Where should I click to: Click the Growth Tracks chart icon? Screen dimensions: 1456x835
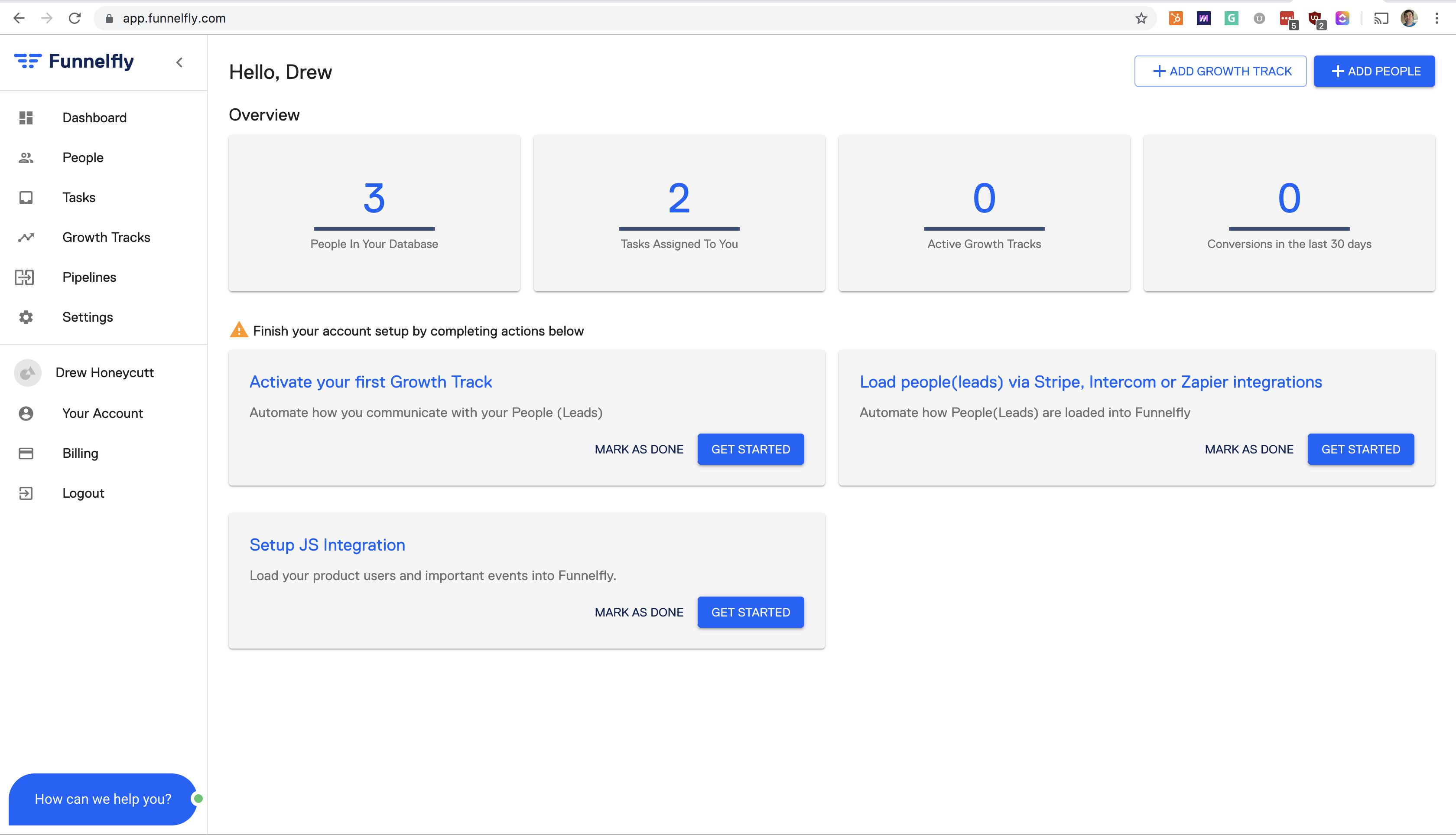[26, 238]
